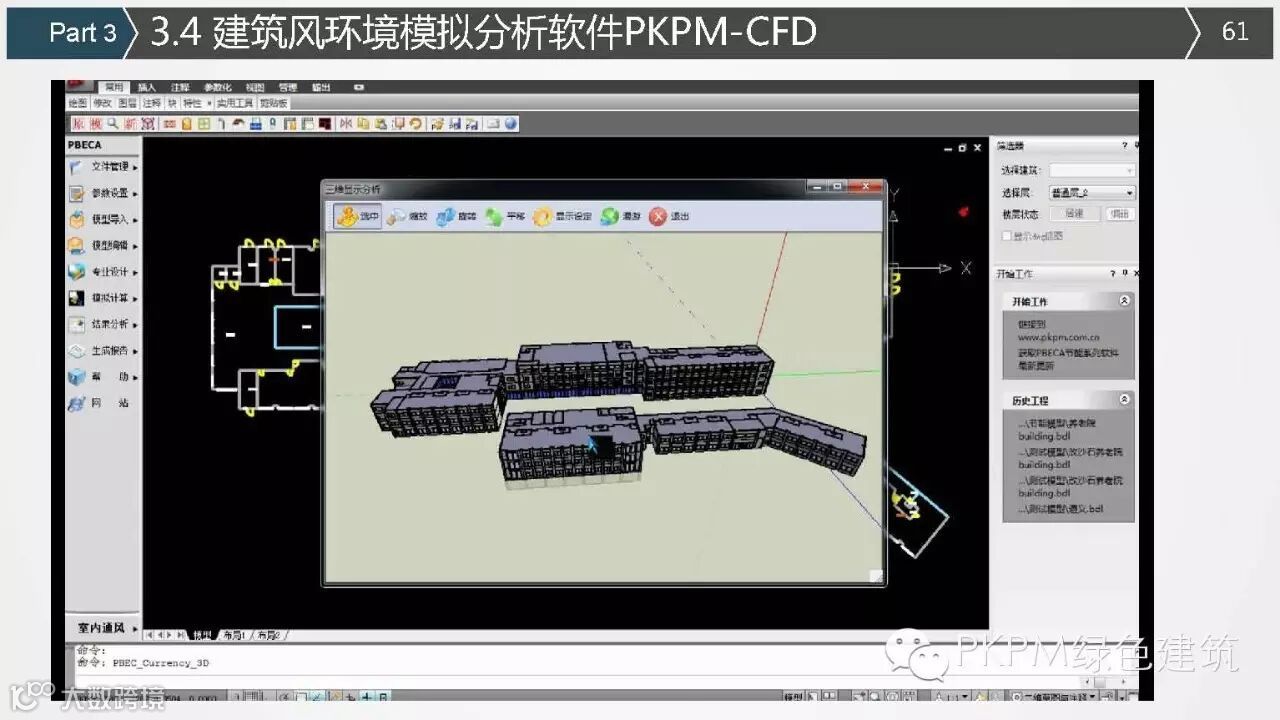Select the 平移 pan tool in 3D viewer
Viewport: 1280px width, 720px height.
(x=505, y=216)
